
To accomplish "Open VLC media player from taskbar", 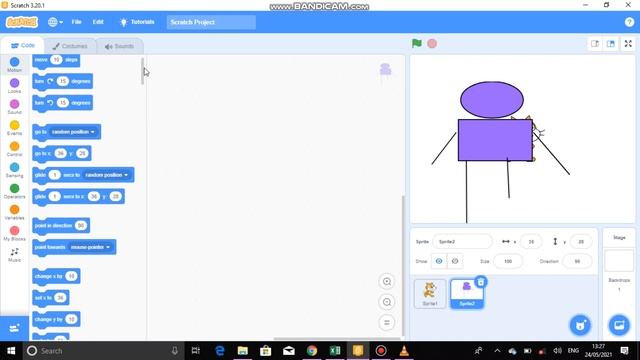I will pyautogui.click(x=404, y=351).
